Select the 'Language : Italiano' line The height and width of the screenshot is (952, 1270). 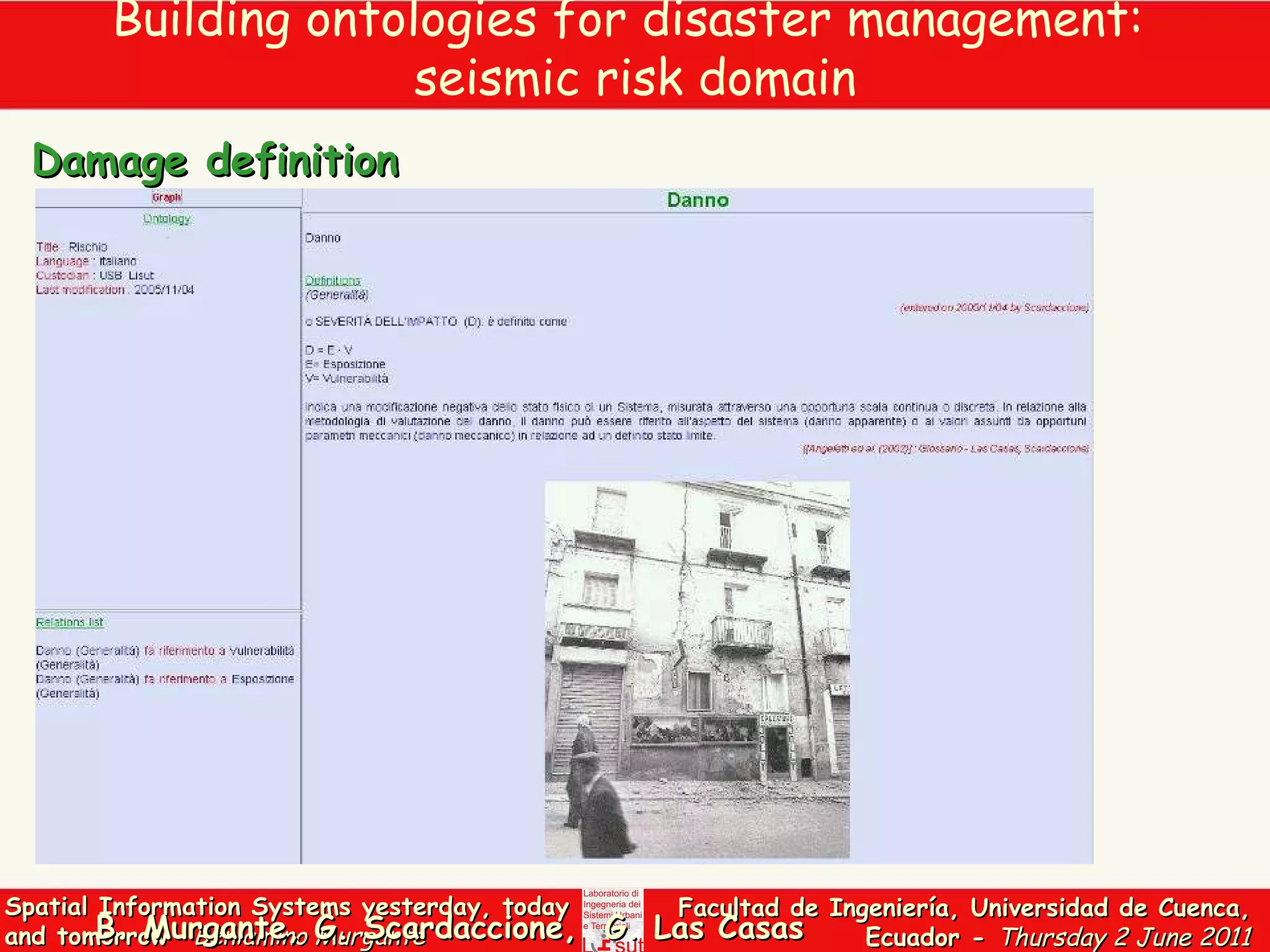pos(86,261)
